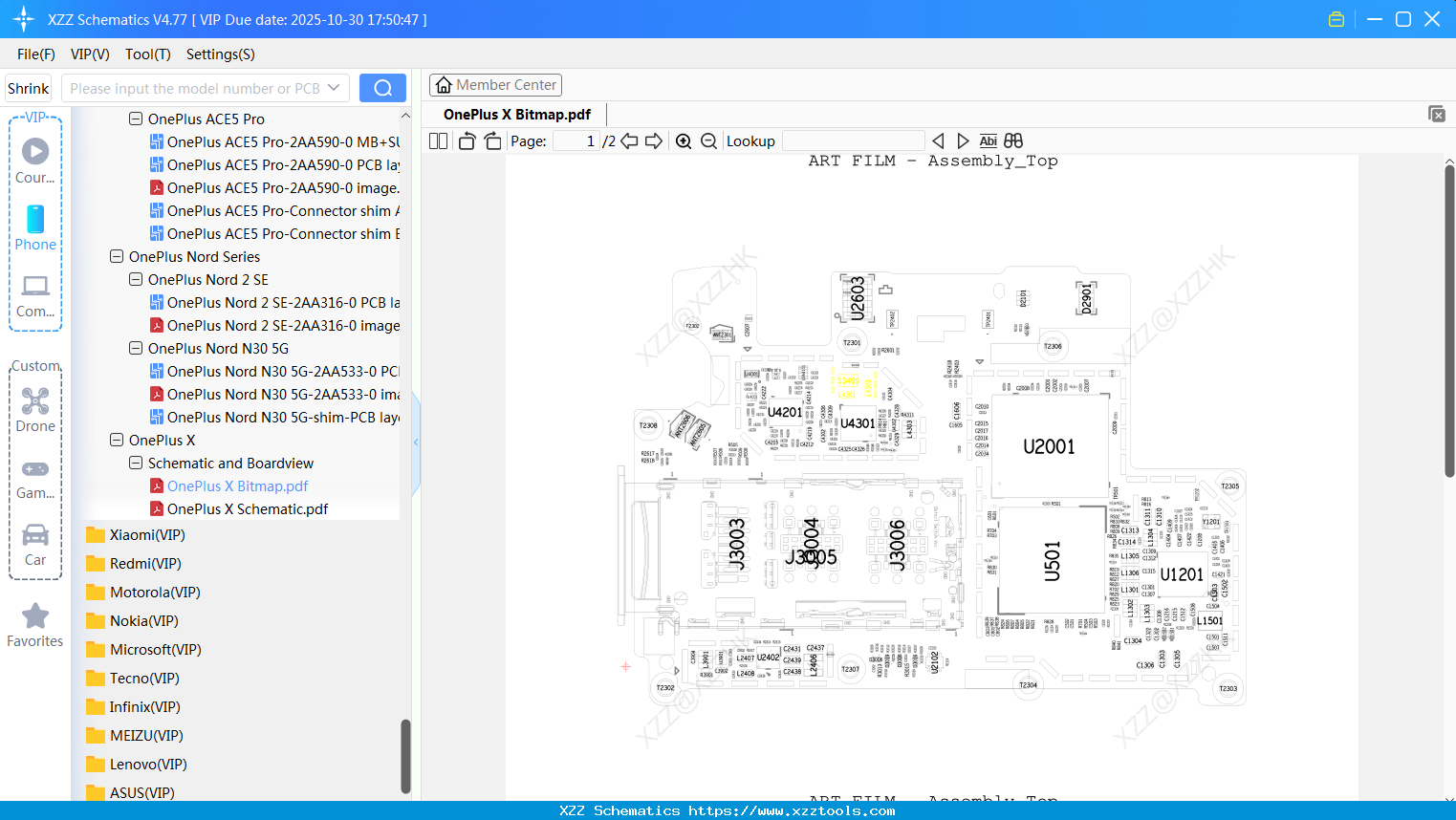Zoom out of the PDF

click(708, 141)
